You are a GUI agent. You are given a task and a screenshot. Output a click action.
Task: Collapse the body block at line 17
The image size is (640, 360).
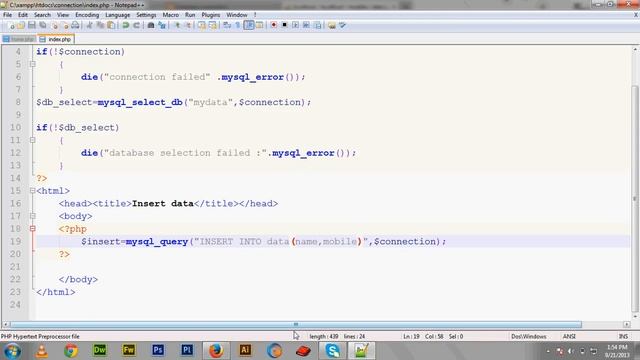(x=33, y=216)
